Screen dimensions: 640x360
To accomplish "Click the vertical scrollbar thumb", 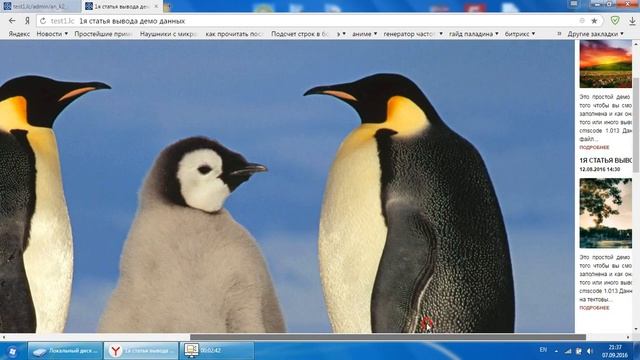I will (636, 124).
